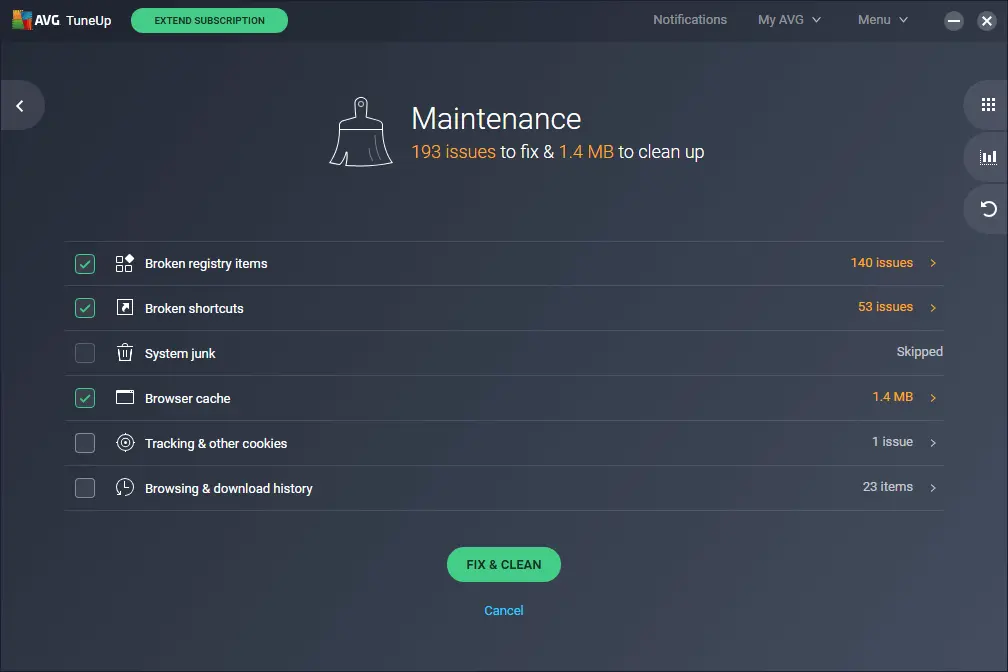Click the FIX & CLEAN button

tap(503, 565)
